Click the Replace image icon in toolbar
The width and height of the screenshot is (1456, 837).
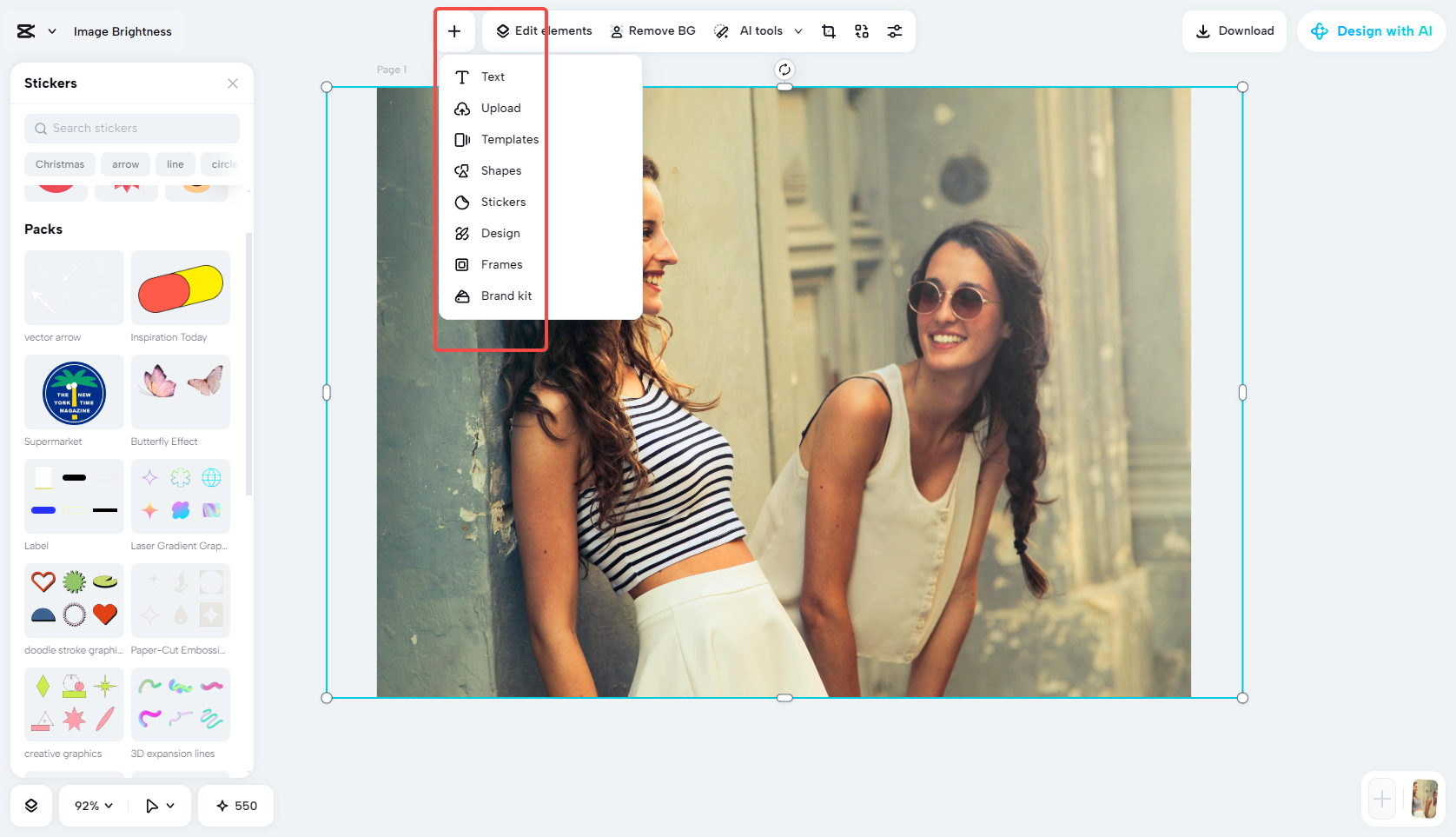coord(861,30)
